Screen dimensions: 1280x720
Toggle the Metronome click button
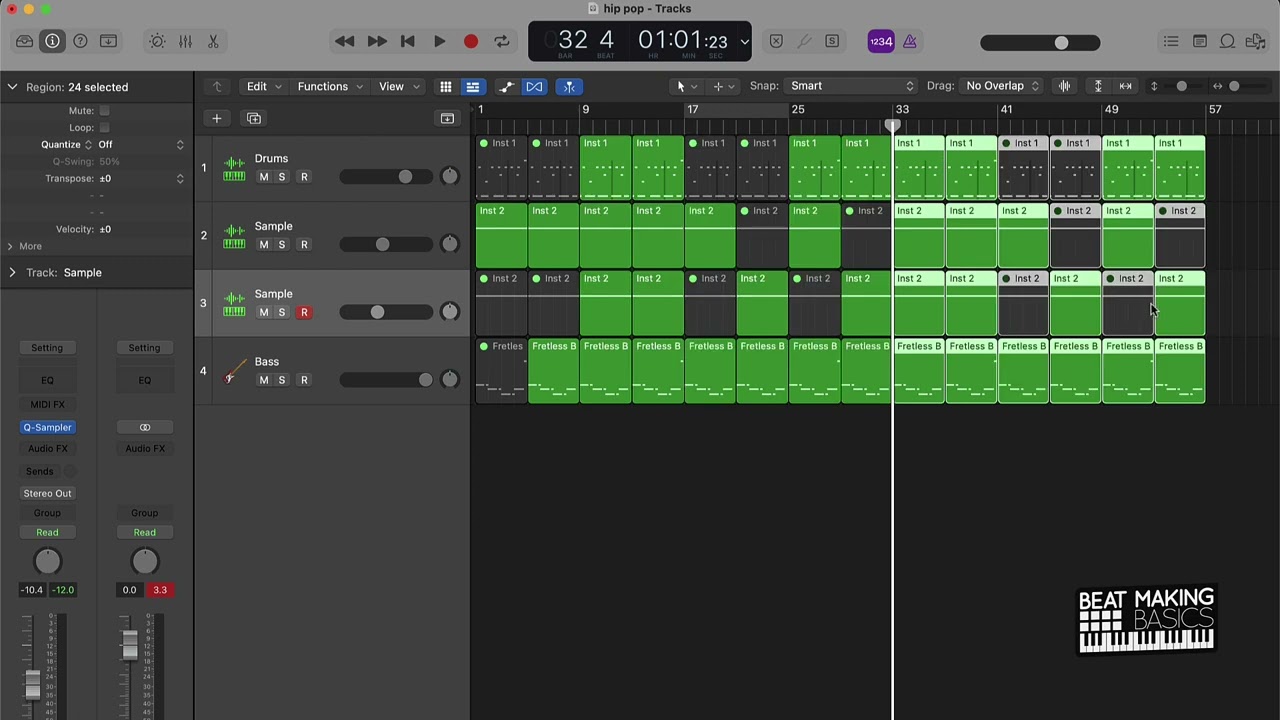pyautogui.click(x=909, y=41)
